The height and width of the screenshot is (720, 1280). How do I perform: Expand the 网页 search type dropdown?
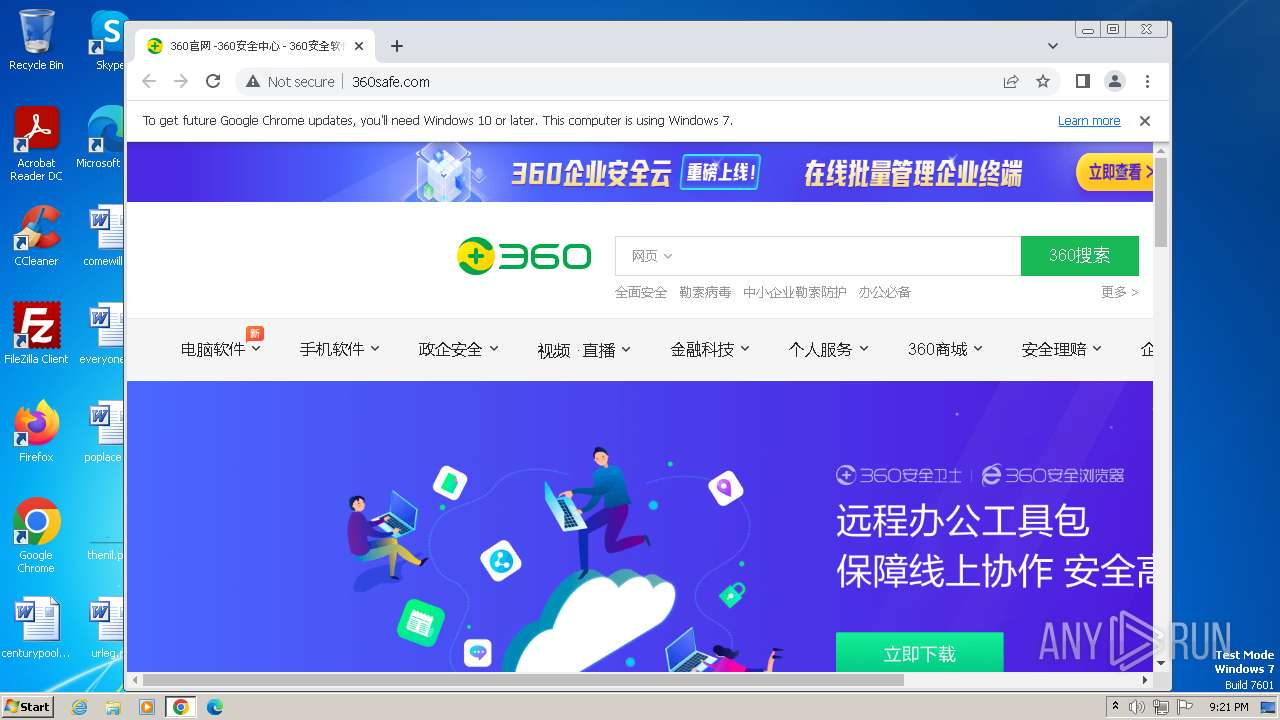coord(651,256)
